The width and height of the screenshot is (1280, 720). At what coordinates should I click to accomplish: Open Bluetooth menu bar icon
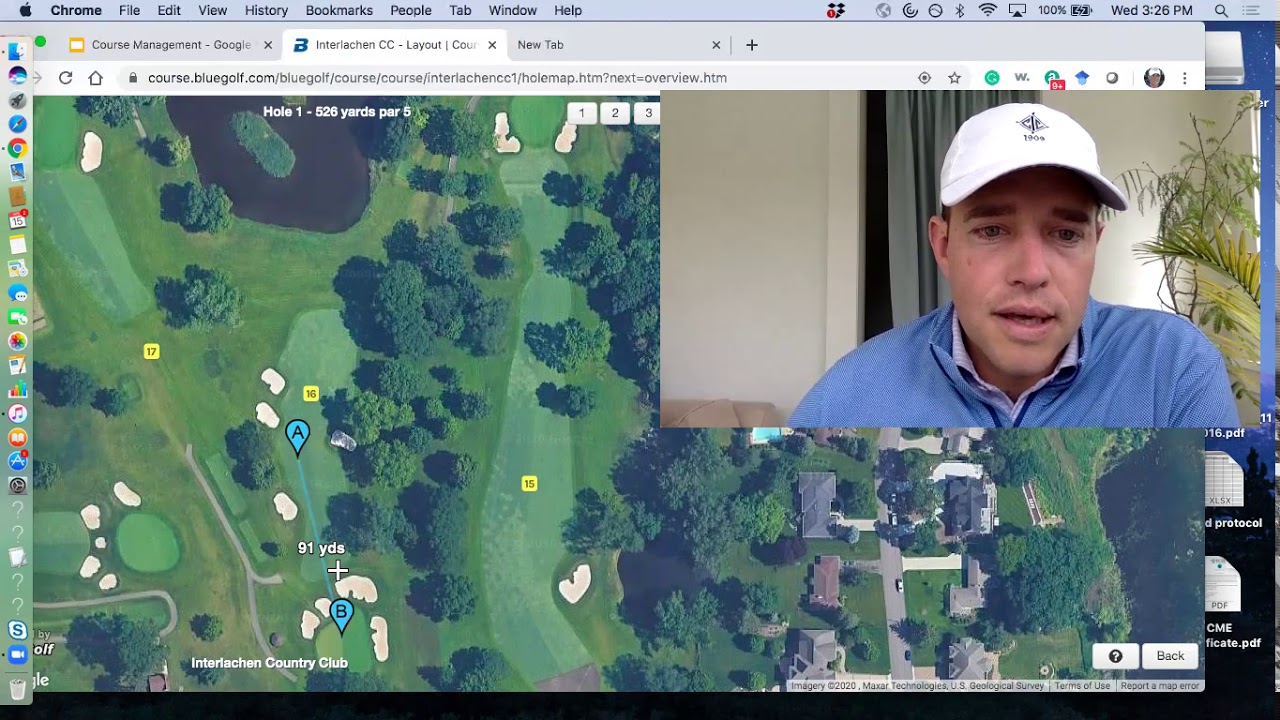point(960,11)
